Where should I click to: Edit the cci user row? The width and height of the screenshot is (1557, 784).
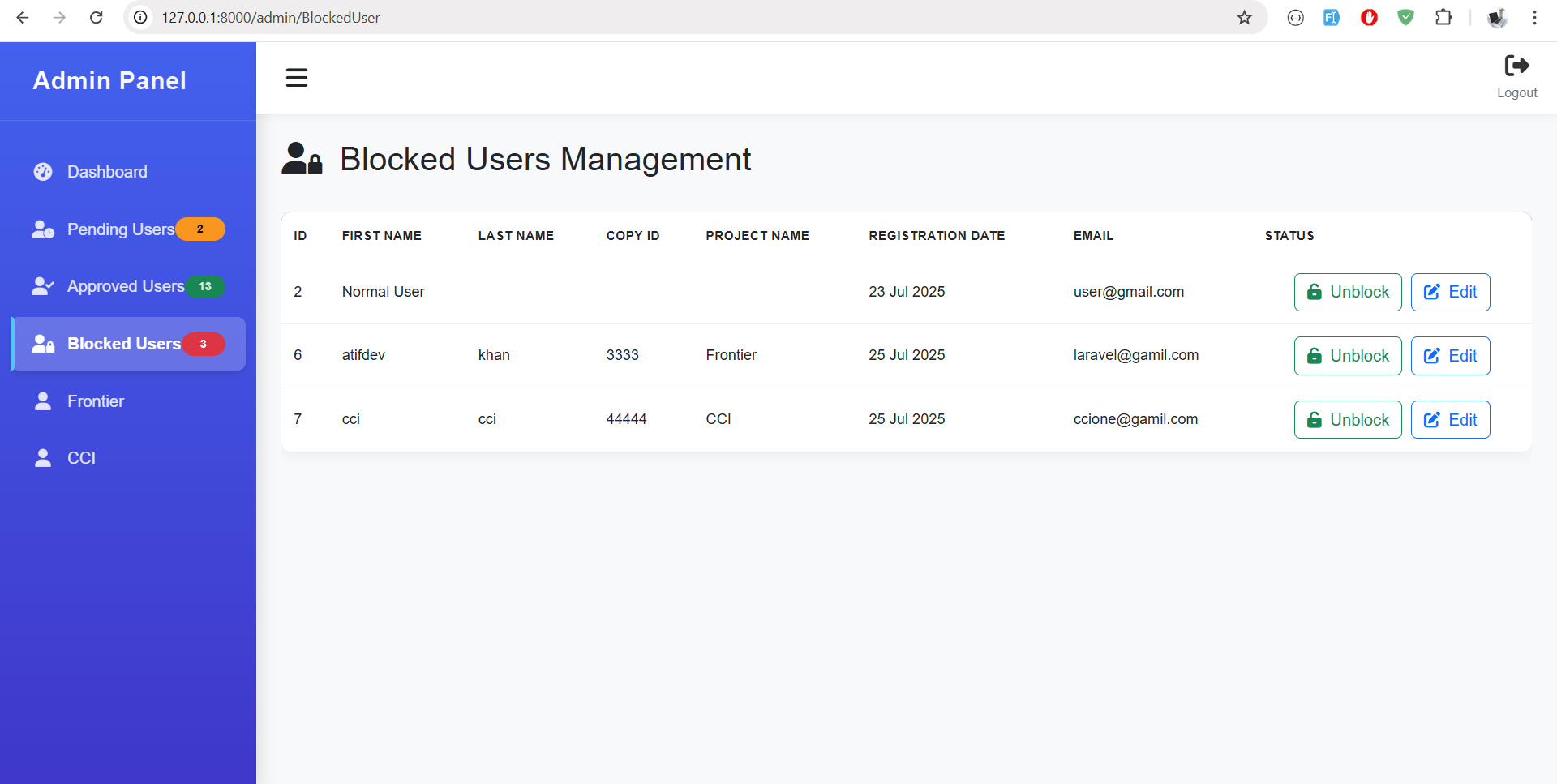pyautogui.click(x=1450, y=420)
